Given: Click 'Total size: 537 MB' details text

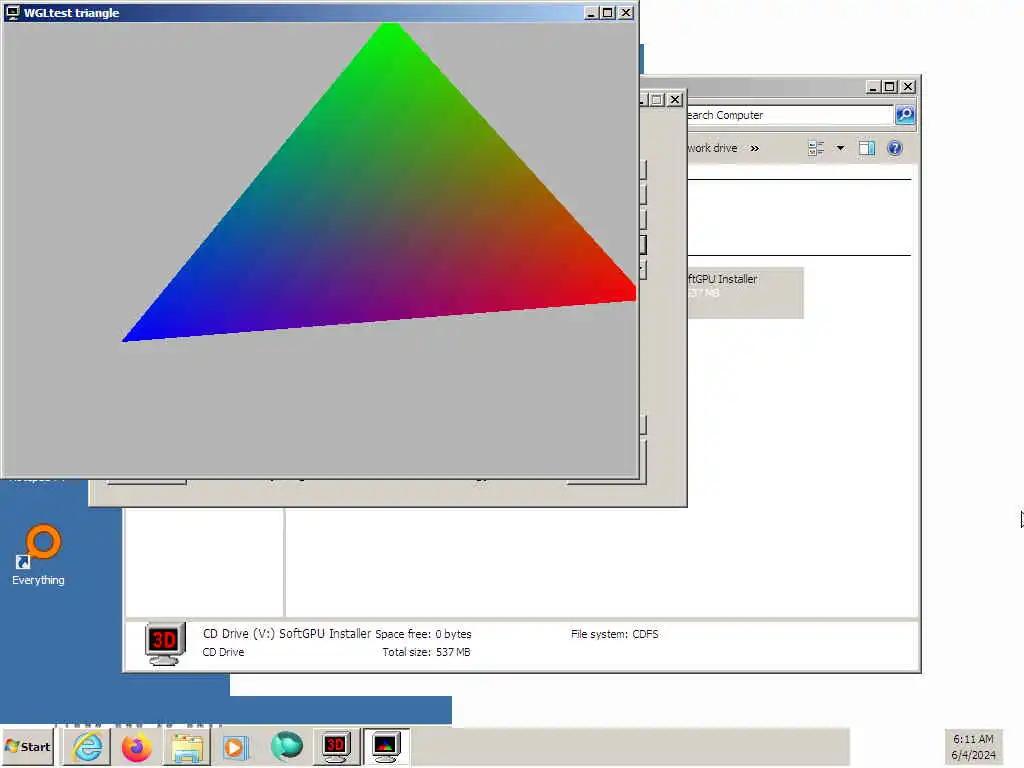Looking at the screenshot, I should [x=426, y=652].
